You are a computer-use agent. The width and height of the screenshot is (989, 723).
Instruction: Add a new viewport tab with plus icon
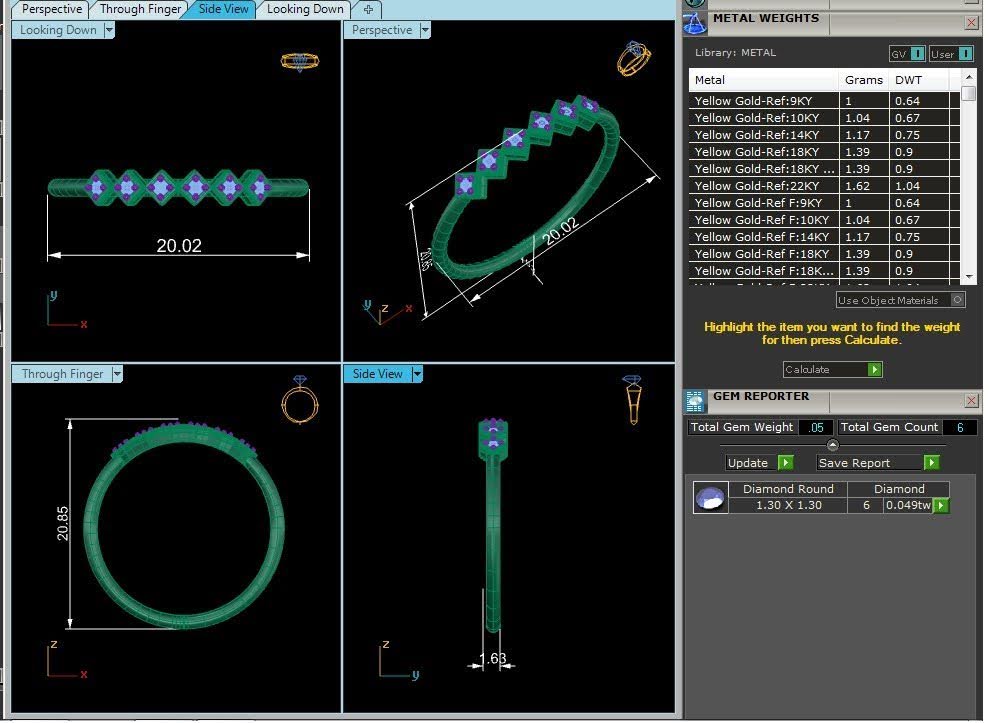[368, 9]
